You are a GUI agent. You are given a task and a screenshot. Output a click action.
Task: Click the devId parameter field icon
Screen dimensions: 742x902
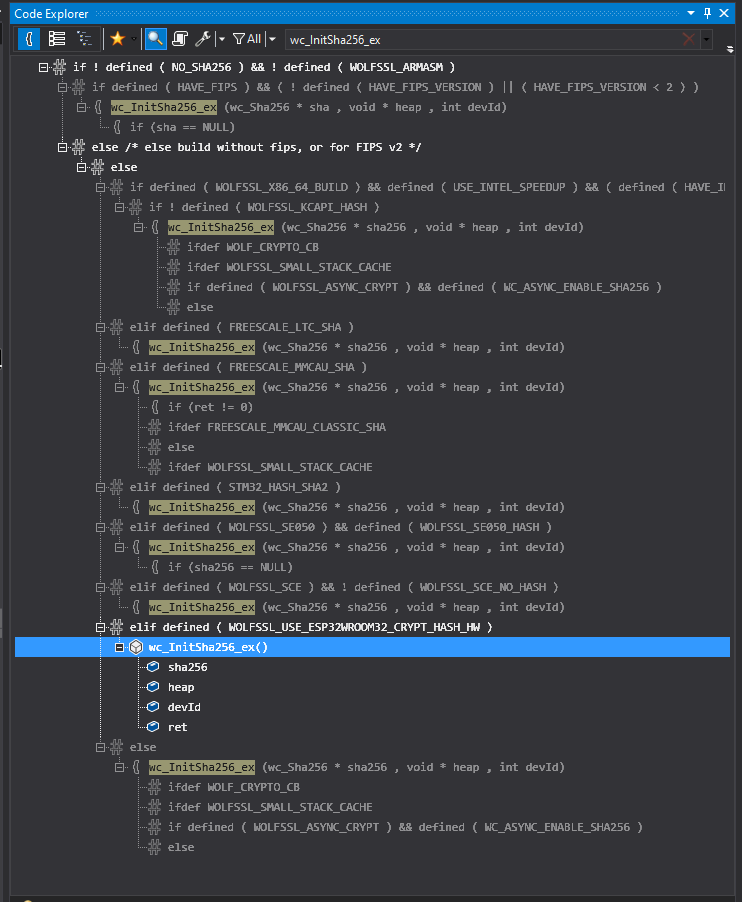153,707
